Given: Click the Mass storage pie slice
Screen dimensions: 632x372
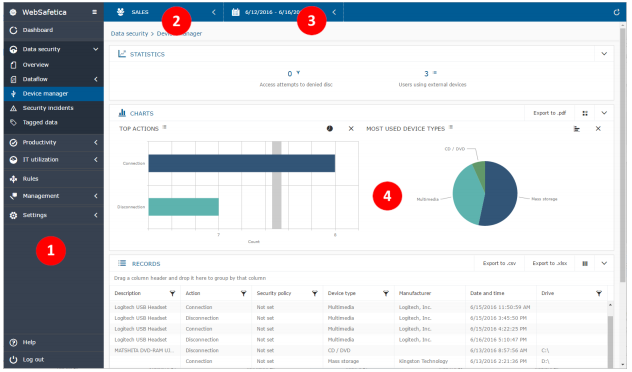Looking at the screenshot, I should [502, 193].
